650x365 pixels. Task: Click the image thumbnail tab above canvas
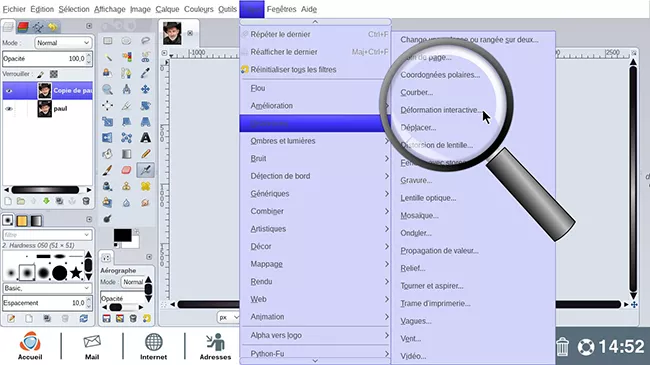pyautogui.click(x=172, y=33)
